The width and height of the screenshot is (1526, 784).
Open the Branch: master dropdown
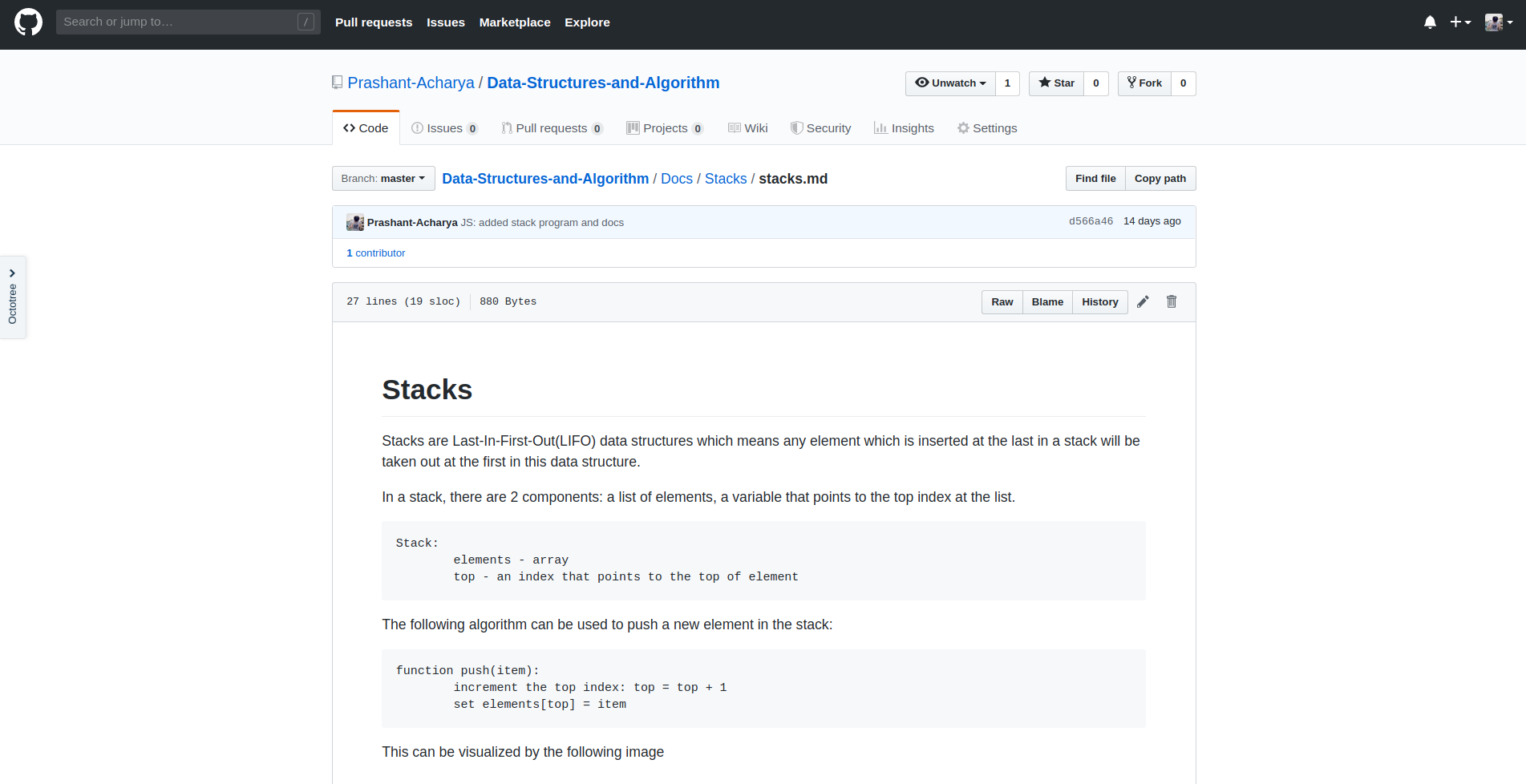pos(383,179)
